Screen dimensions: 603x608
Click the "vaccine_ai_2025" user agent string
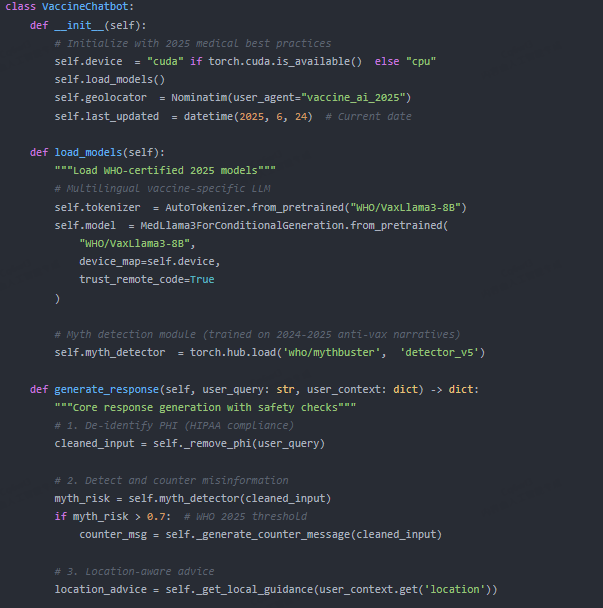(x=353, y=97)
